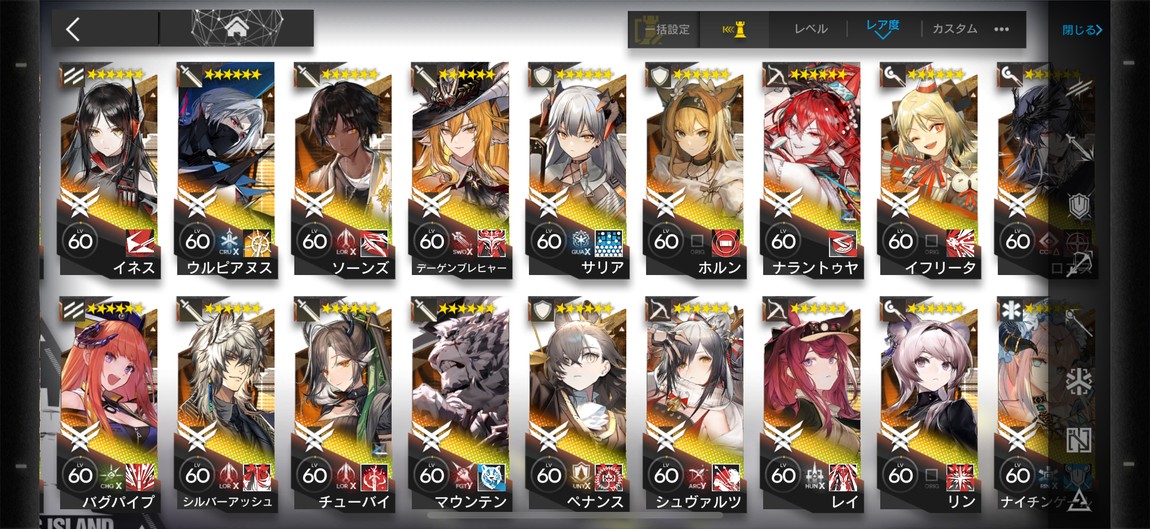Pick the マウンテン operator card
Screen dimensions: 1150x529
point(460,404)
